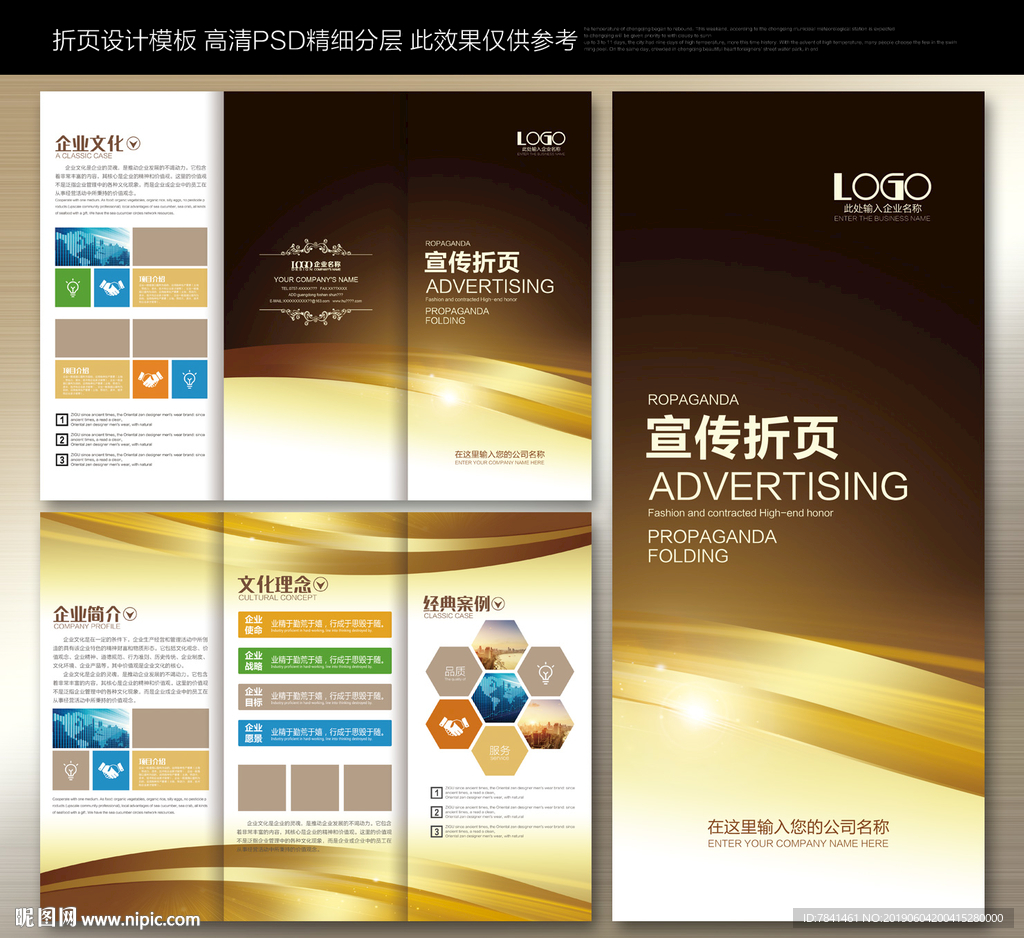Select the 品质 hexagon
Image resolution: width=1024 pixels, height=938 pixels.
pyautogui.click(x=454, y=671)
